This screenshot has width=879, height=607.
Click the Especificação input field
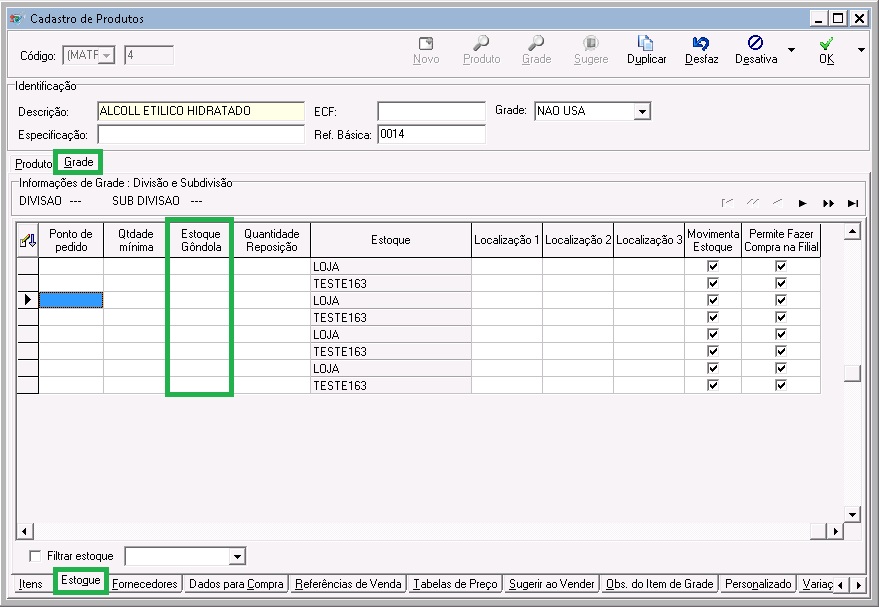pyautogui.click(x=201, y=135)
